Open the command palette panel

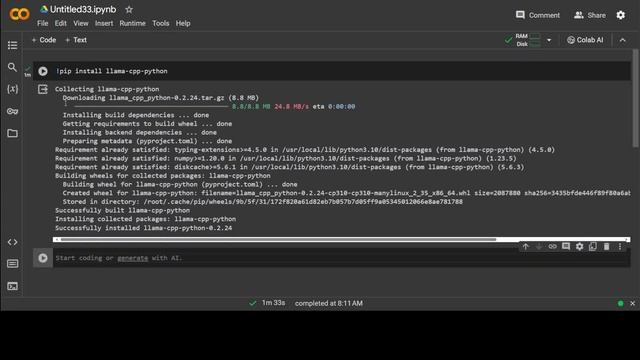(x=12, y=264)
